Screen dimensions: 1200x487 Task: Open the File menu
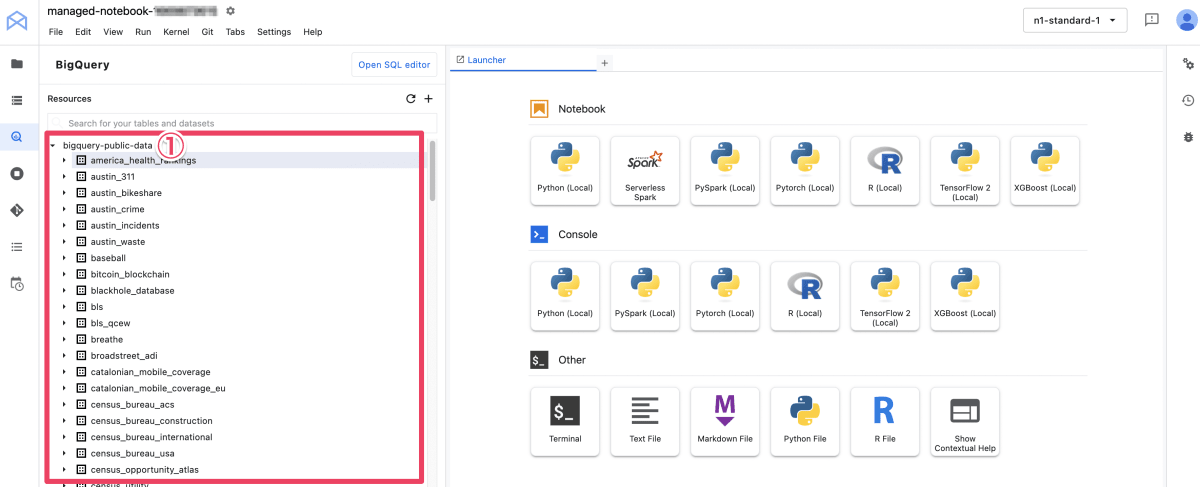56,32
